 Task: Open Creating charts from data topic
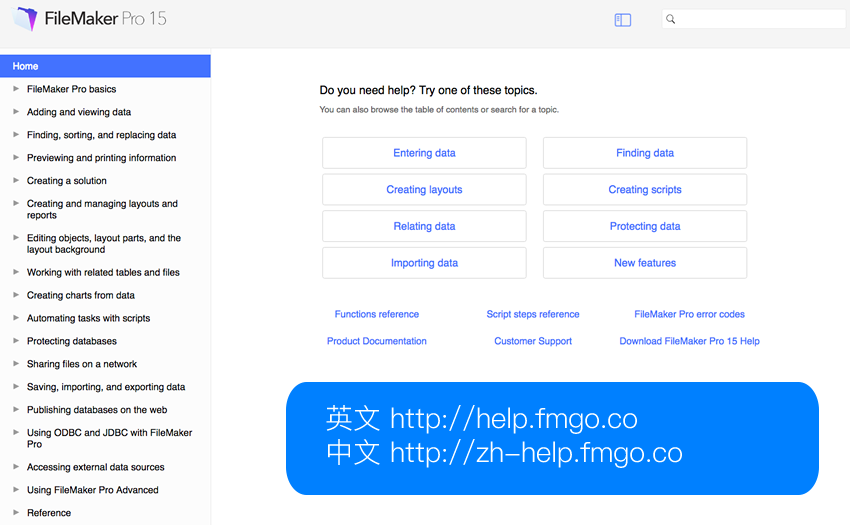click(81, 295)
